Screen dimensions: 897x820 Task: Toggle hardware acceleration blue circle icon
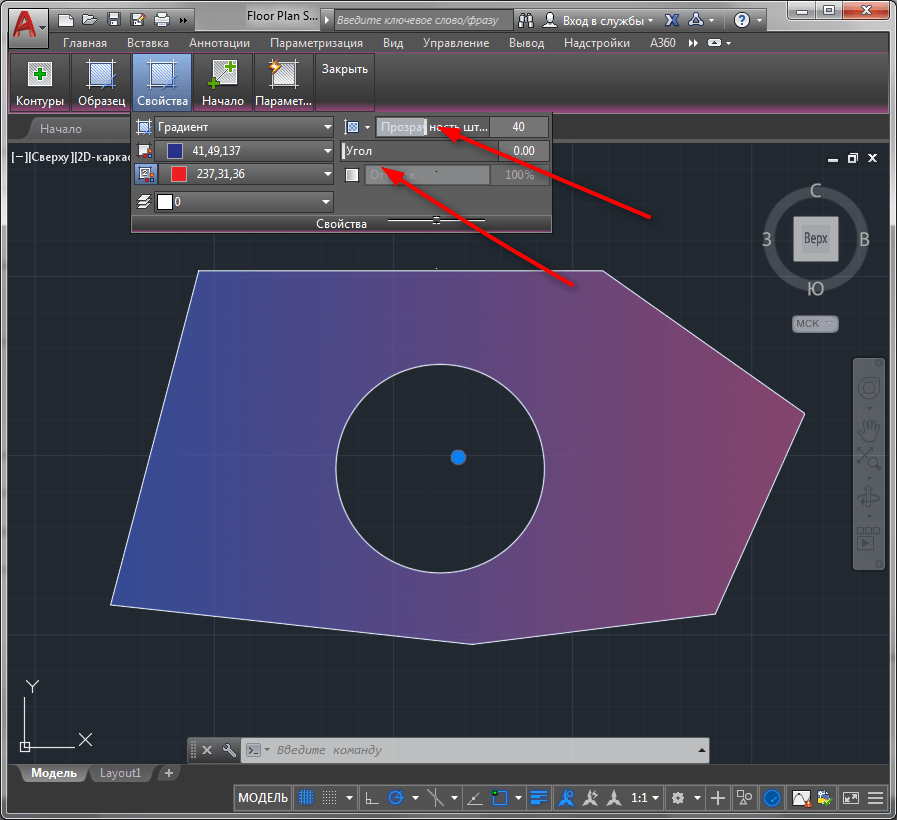point(772,798)
